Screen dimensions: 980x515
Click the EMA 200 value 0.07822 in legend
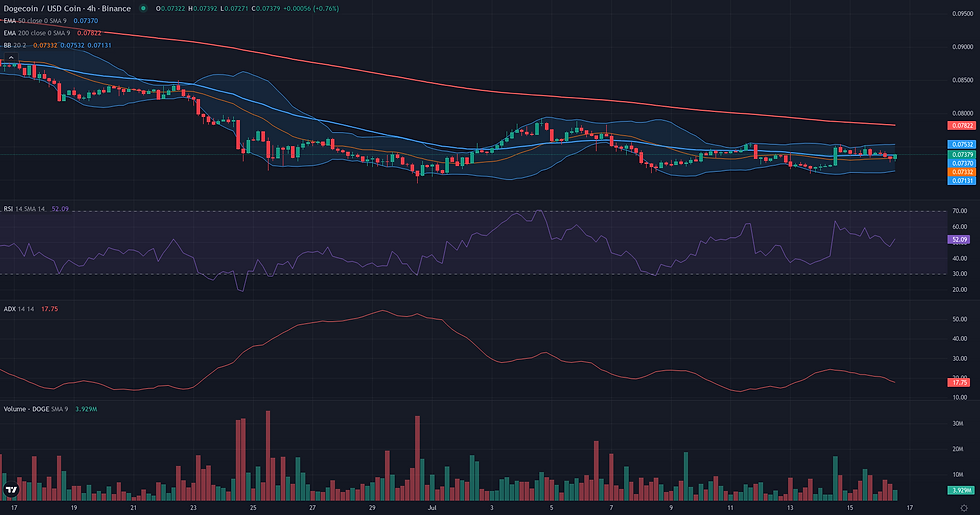pos(89,33)
